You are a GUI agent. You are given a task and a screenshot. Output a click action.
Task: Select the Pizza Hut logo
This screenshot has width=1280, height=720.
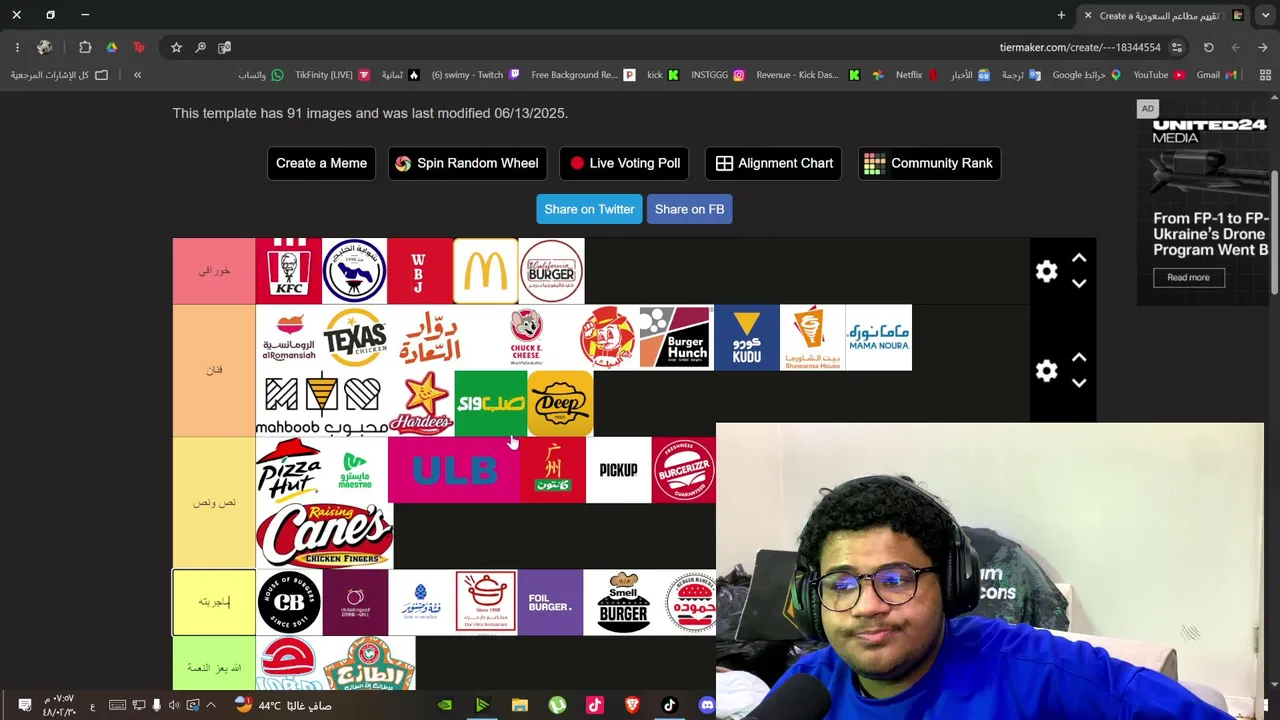[288, 470]
